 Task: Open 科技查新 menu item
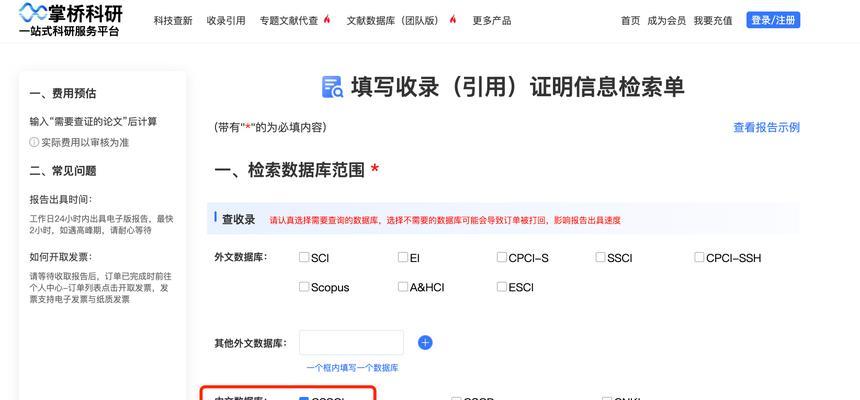[173, 21]
